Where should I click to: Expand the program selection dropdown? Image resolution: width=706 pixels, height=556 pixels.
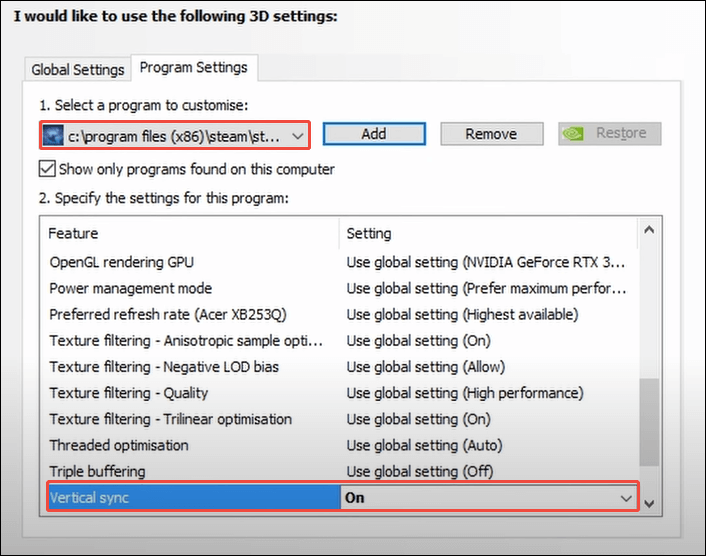coord(297,135)
